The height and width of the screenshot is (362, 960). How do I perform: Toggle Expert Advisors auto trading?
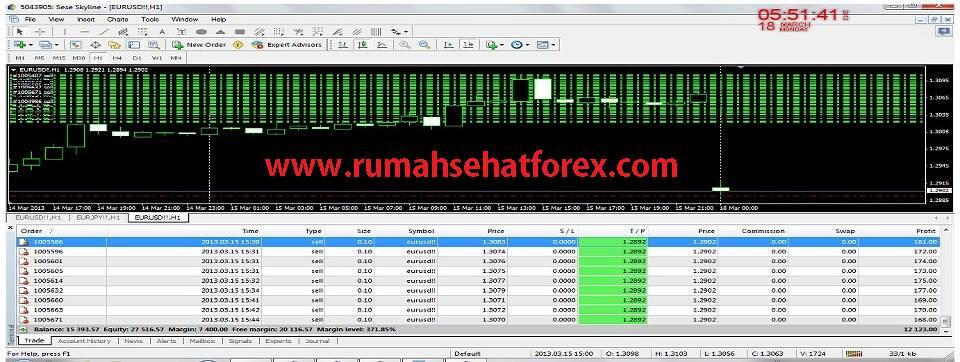(286, 45)
